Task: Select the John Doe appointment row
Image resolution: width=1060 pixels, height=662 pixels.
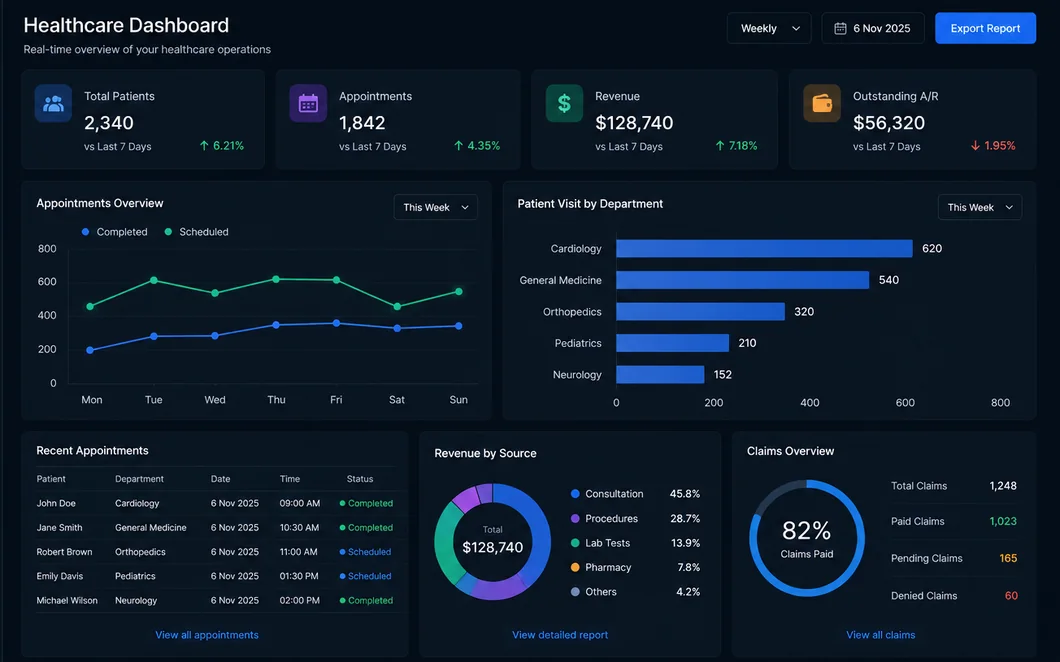Action: [x=215, y=503]
